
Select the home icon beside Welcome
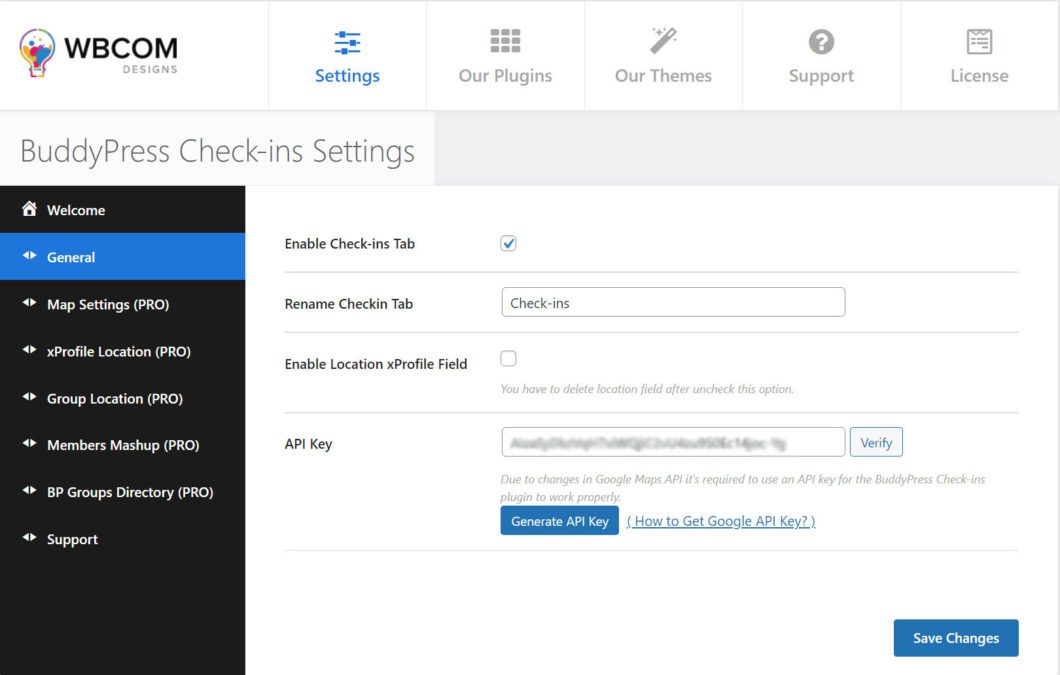point(30,209)
